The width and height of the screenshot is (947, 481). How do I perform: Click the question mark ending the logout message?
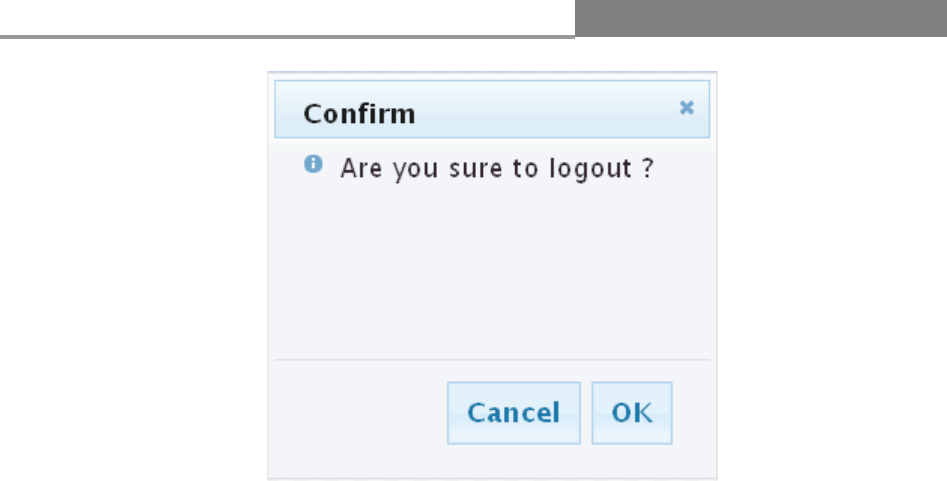[x=648, y=168]
